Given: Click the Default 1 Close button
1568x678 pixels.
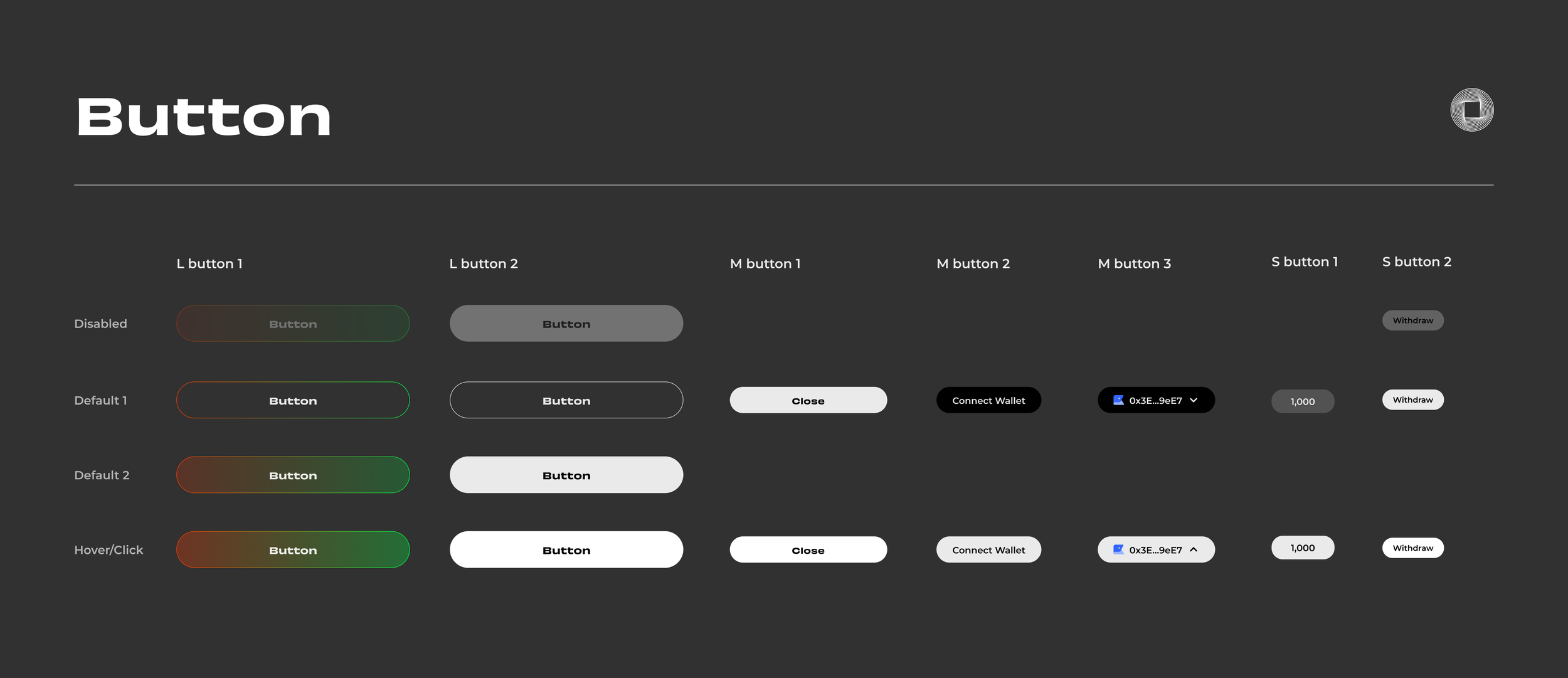Looking at the screenshot, I should [808, 400].
